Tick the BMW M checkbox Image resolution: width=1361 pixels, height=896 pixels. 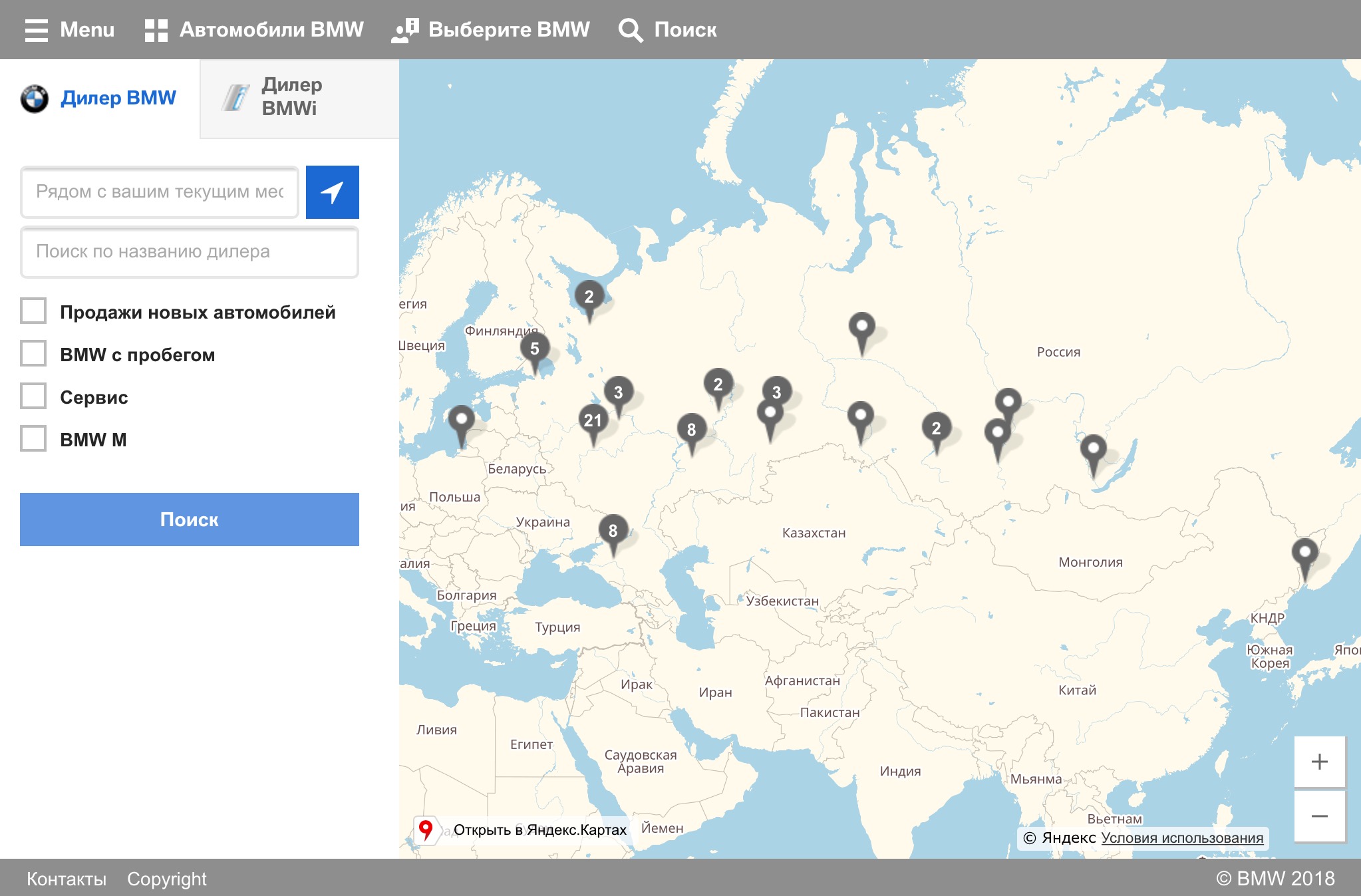(33, 438)
